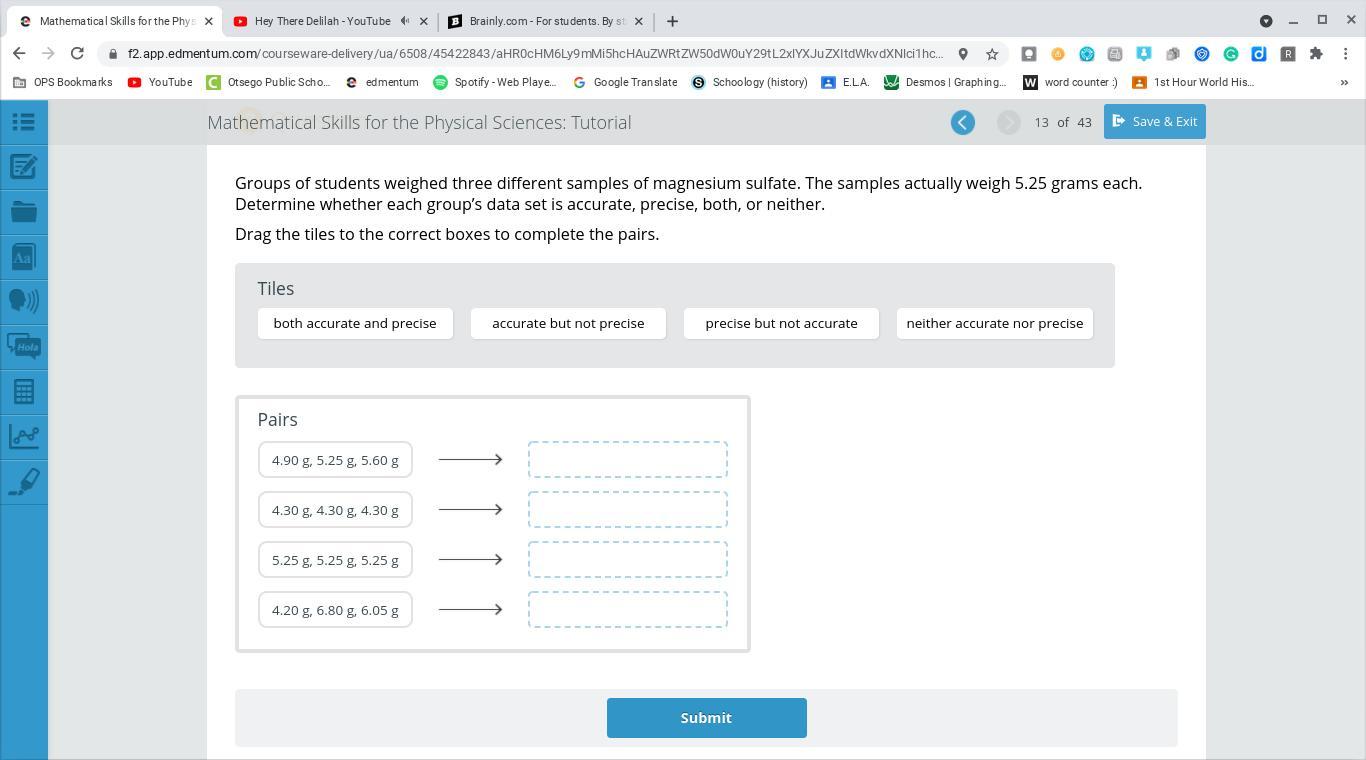Open the Schoology (history) bookmark
This screenshot has height=760, width=1366.
pos(749,82)
